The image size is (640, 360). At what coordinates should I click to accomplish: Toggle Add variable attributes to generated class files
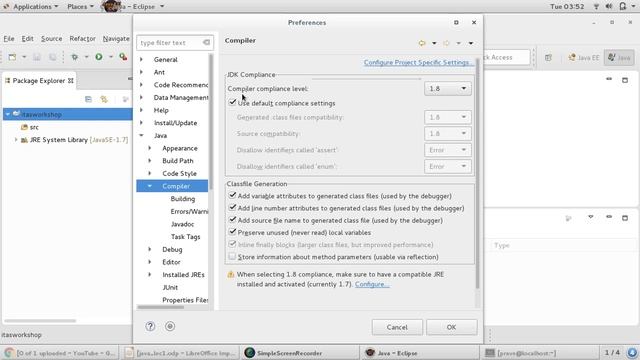click(x=232, y=196)
